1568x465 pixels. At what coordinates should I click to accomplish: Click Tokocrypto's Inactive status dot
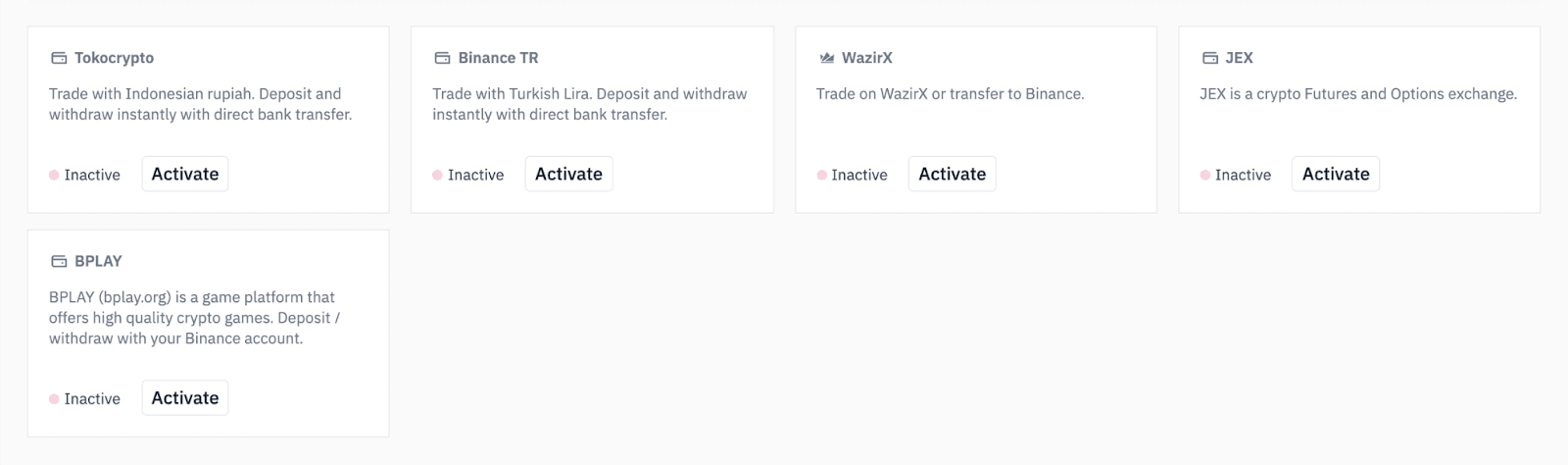click(x=54, y=175)
